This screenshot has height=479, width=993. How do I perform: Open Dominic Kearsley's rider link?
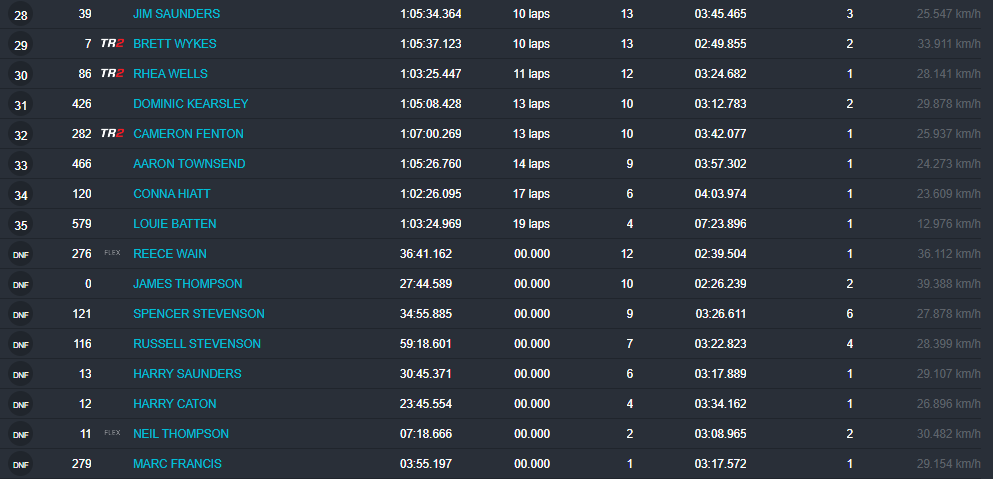190,104
